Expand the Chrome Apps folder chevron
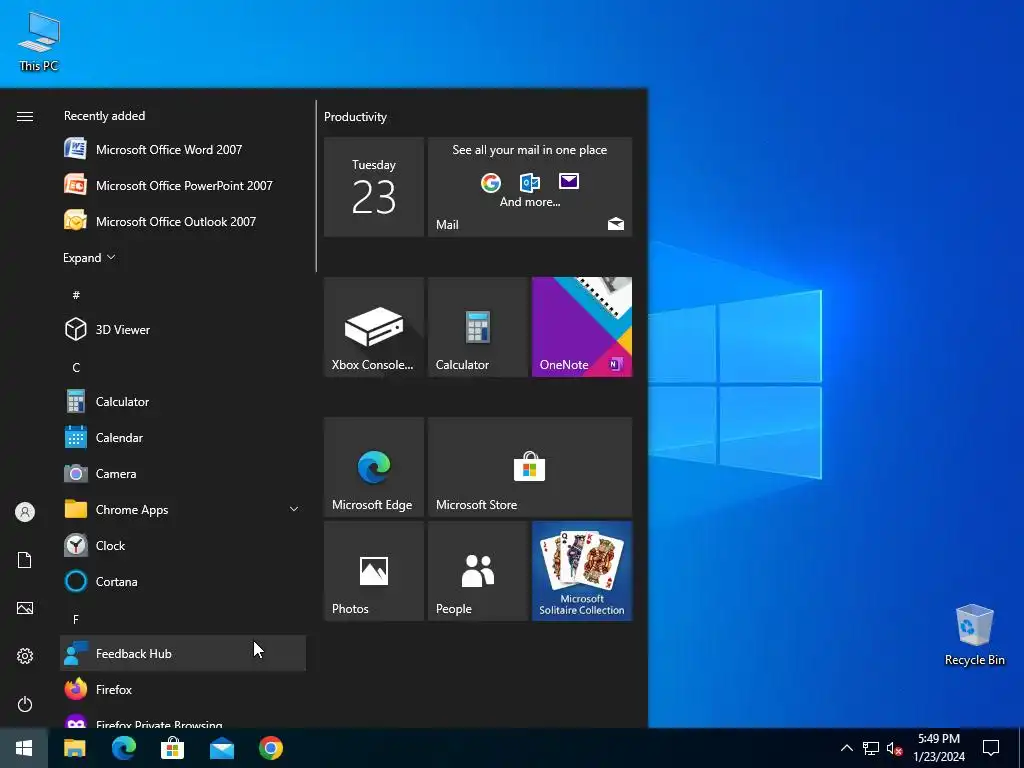 294,509
